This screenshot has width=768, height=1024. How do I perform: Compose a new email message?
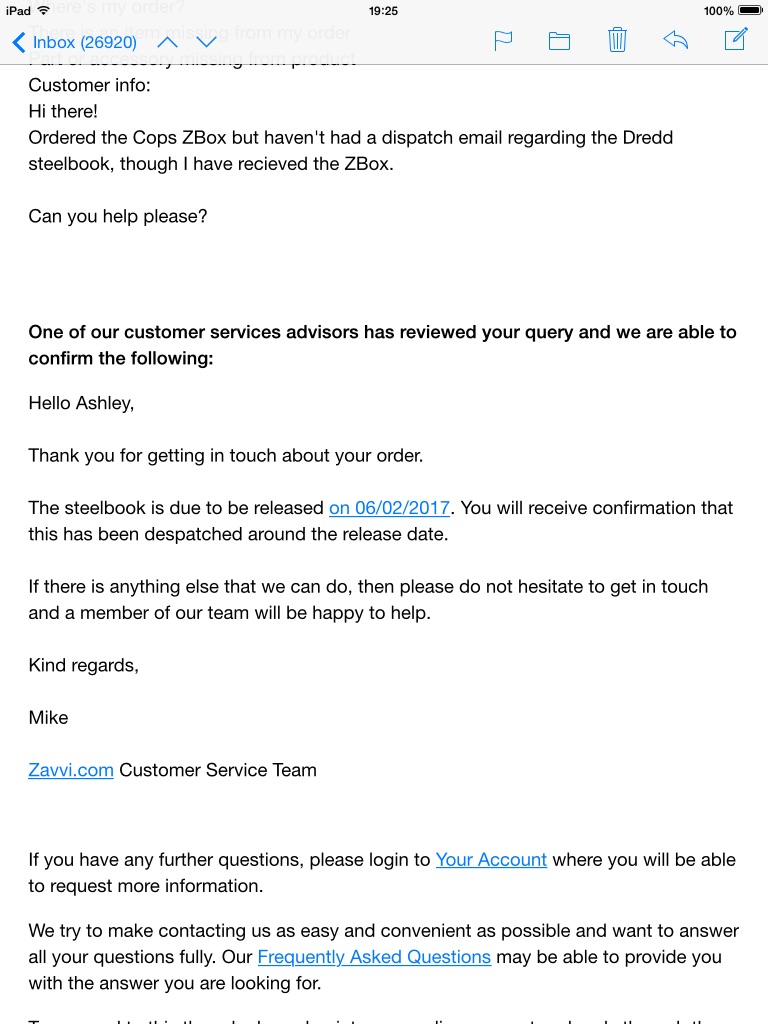click(x=736, y=39)
